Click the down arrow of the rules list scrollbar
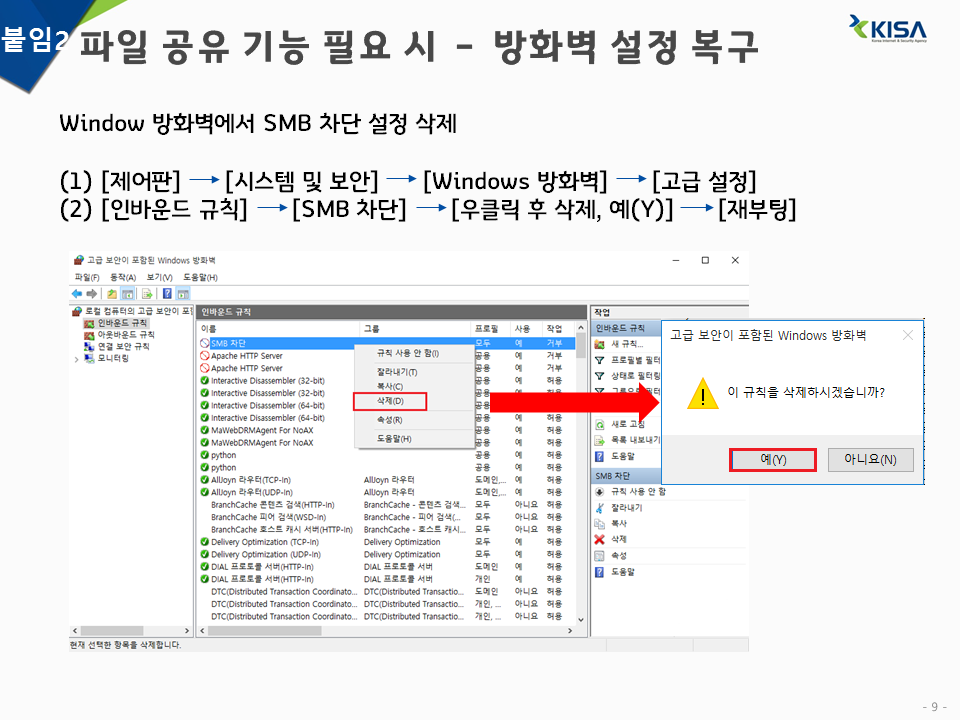960x720 pixels. 581,620
